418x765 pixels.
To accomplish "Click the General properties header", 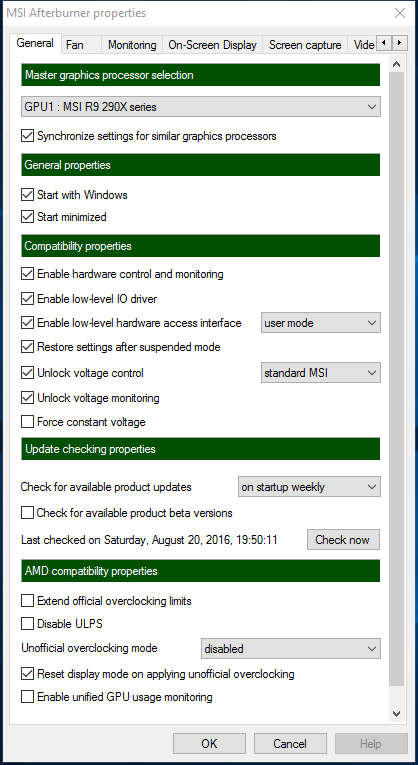I will (x=200, y=165).
